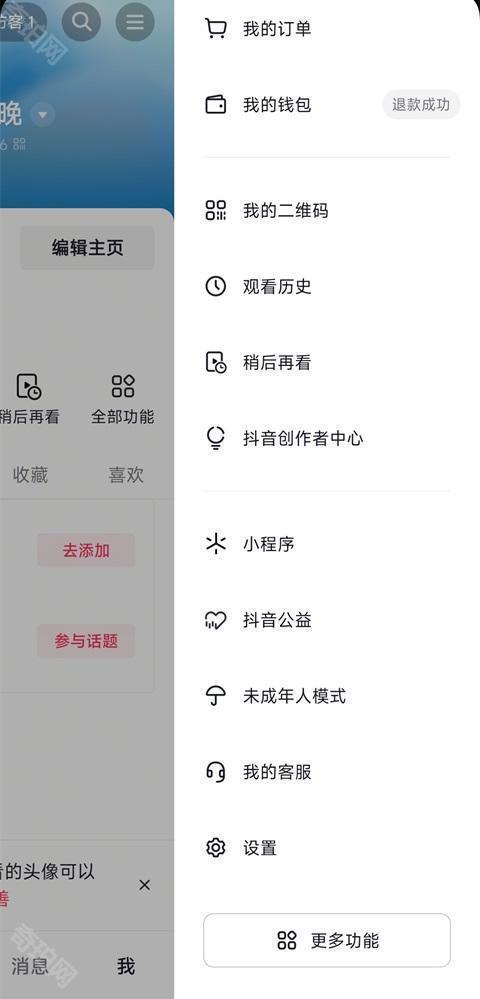This screenshot has width=480, height=999.
Task: Open the headset icon 我的客服
Action: [215, 772]
